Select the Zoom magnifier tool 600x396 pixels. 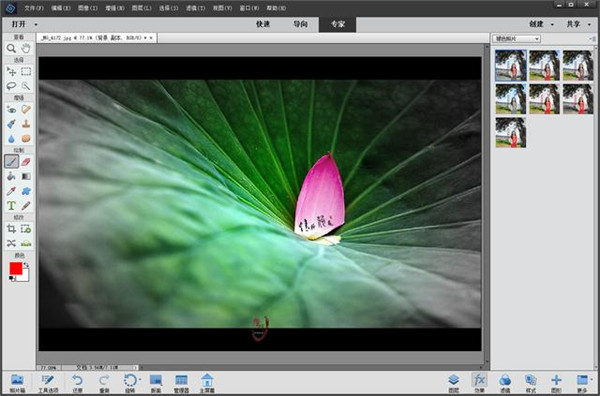click(11, 48)
